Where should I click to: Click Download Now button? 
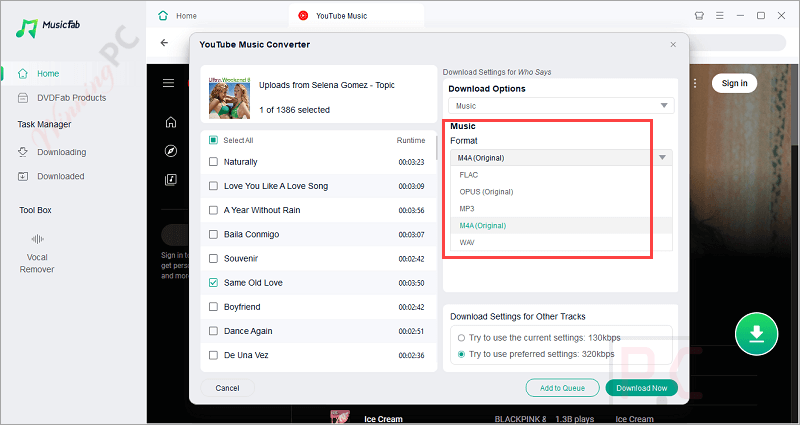[x=641, y=388]
